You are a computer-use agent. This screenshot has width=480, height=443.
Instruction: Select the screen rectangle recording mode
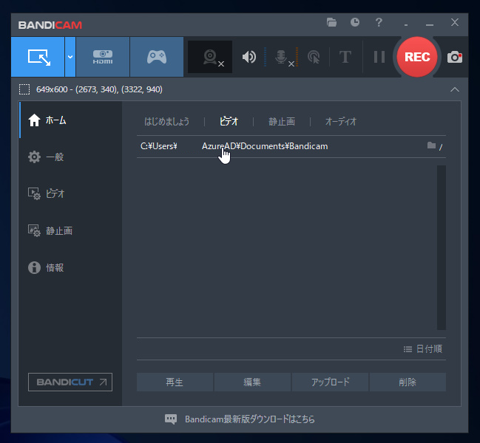[38, 57]
